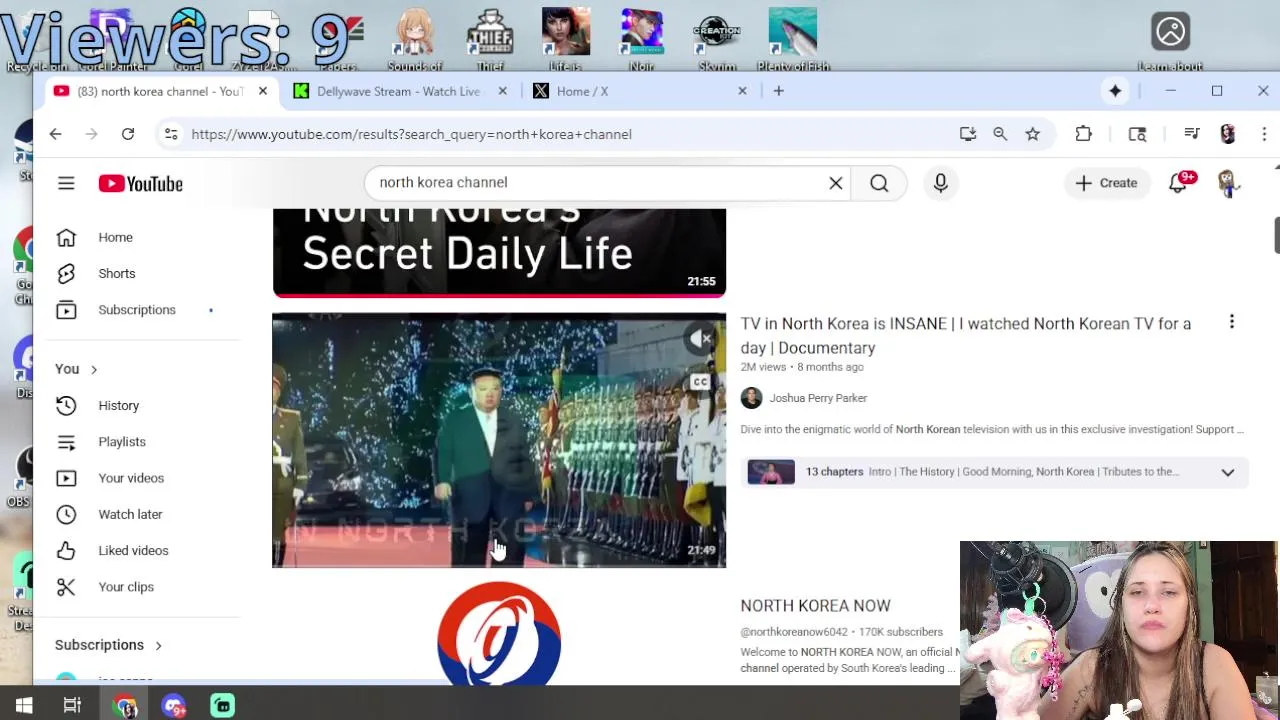Open the YouTube guide hamburger menu
The height and width of the screenshot is (720, 1280).
66,183
